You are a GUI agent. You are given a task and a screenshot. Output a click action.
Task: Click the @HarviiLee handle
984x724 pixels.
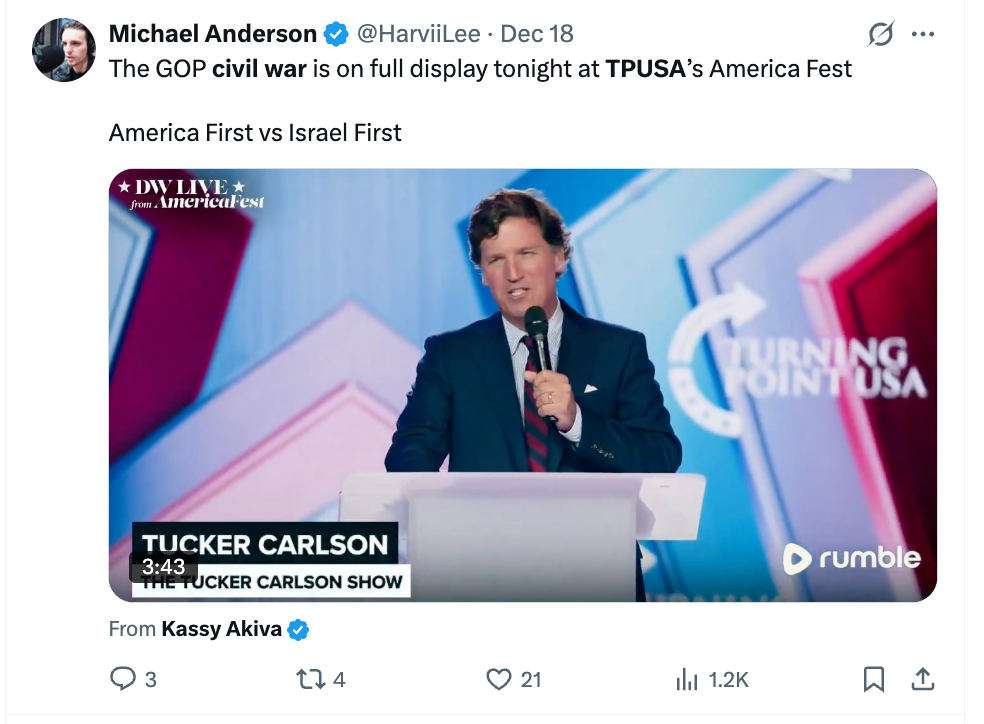point(419,34)
